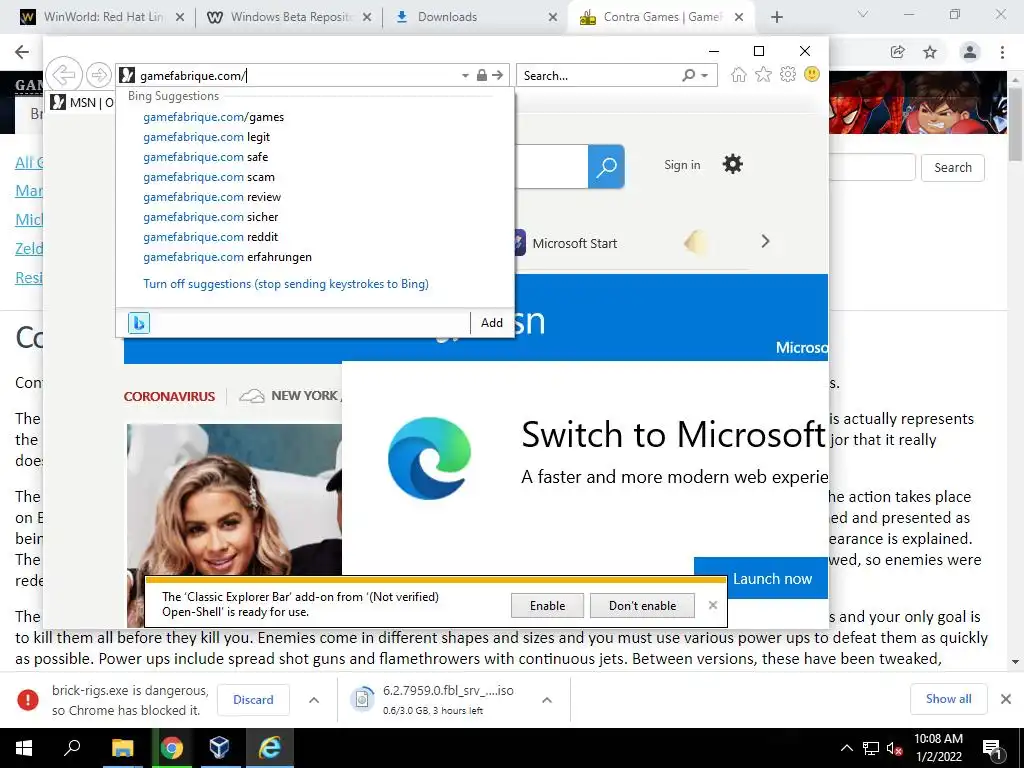Show hidden tray icons chevron
The height and width of the screenshot is (768, 1024).
(846, 748)
